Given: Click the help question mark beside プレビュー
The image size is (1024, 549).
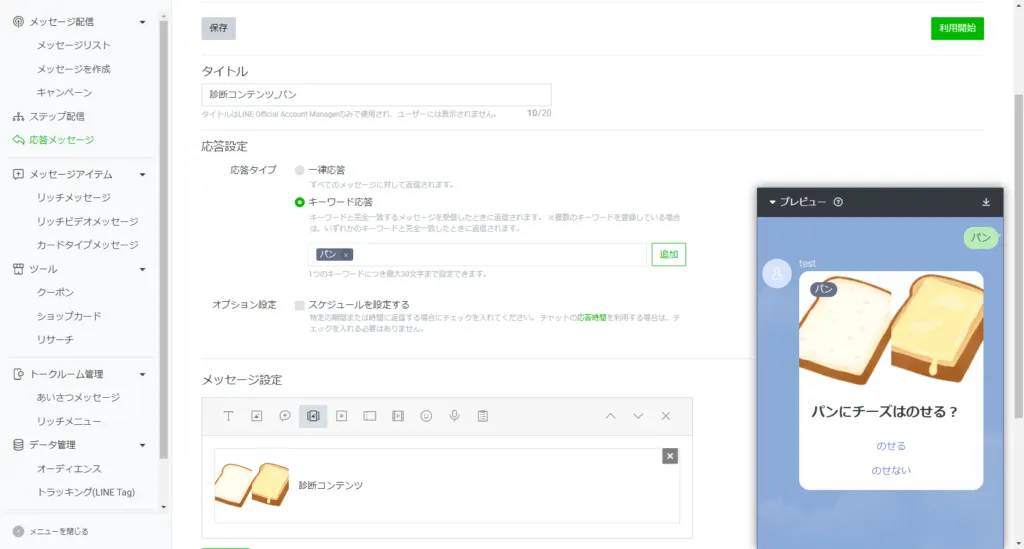Looking at the screenshot, I should coord(838,202).
